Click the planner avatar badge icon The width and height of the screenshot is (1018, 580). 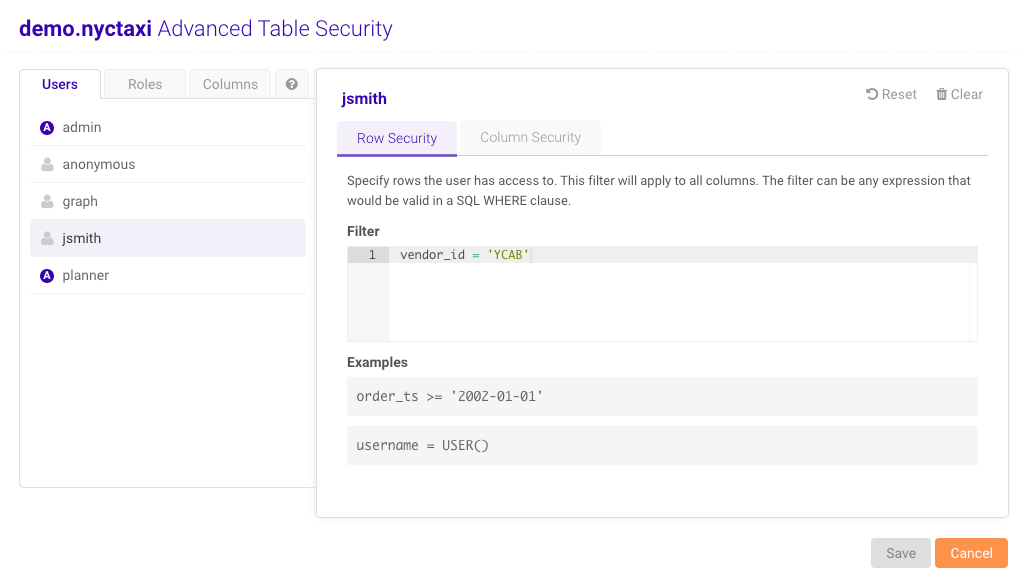pos(45,275)
